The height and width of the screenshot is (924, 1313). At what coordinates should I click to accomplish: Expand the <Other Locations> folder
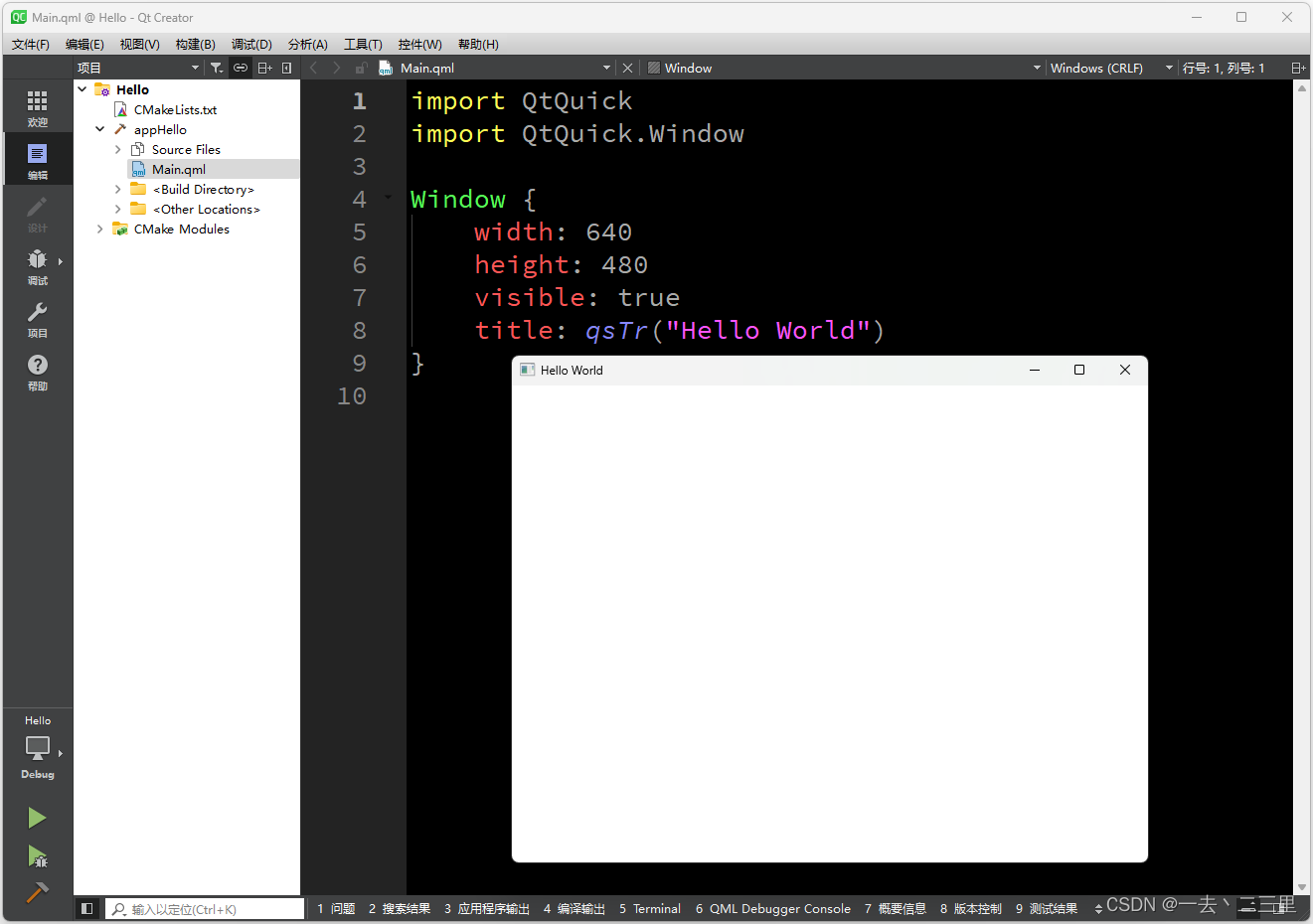pos(118,209)
